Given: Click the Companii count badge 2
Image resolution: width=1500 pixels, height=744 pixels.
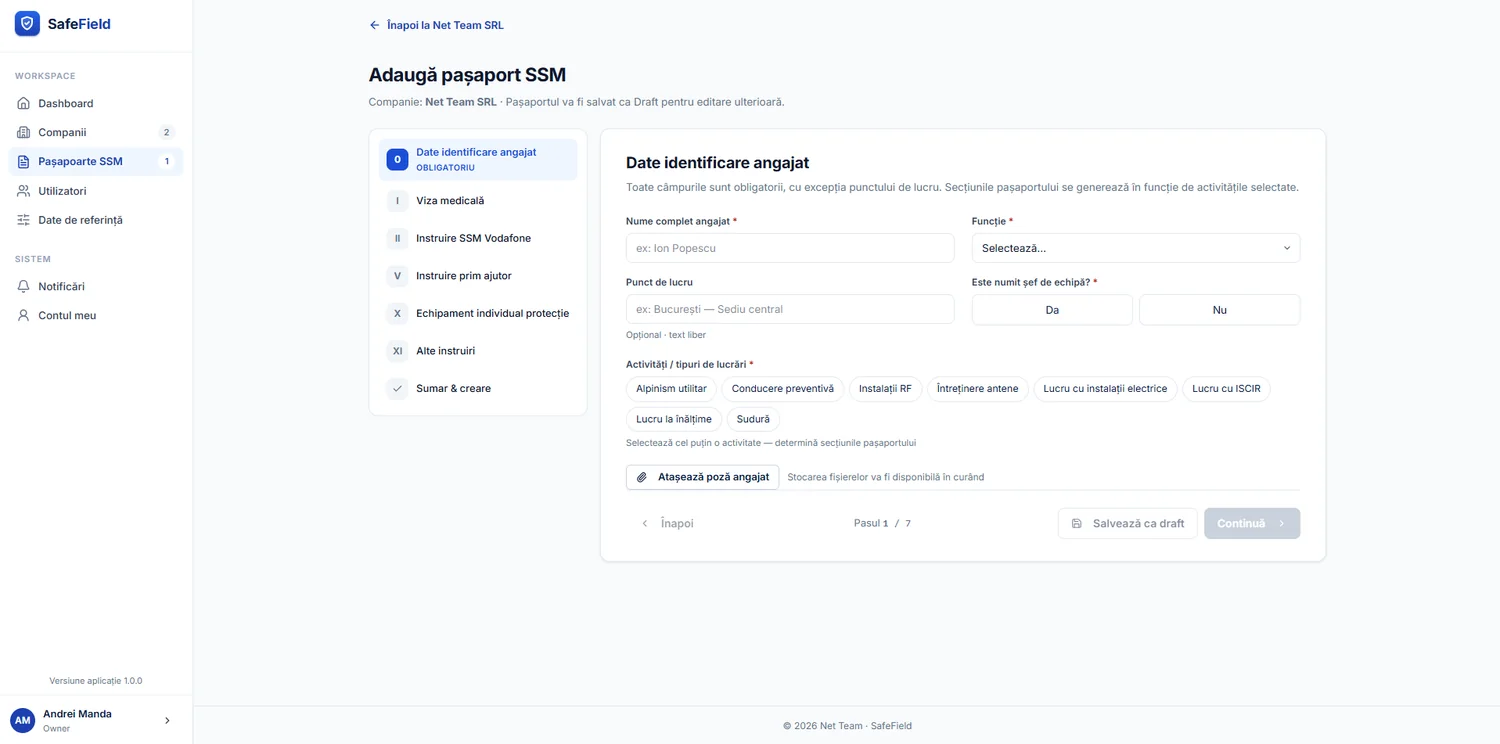Looking at the screenshot, I should click(x=166, y=132).
